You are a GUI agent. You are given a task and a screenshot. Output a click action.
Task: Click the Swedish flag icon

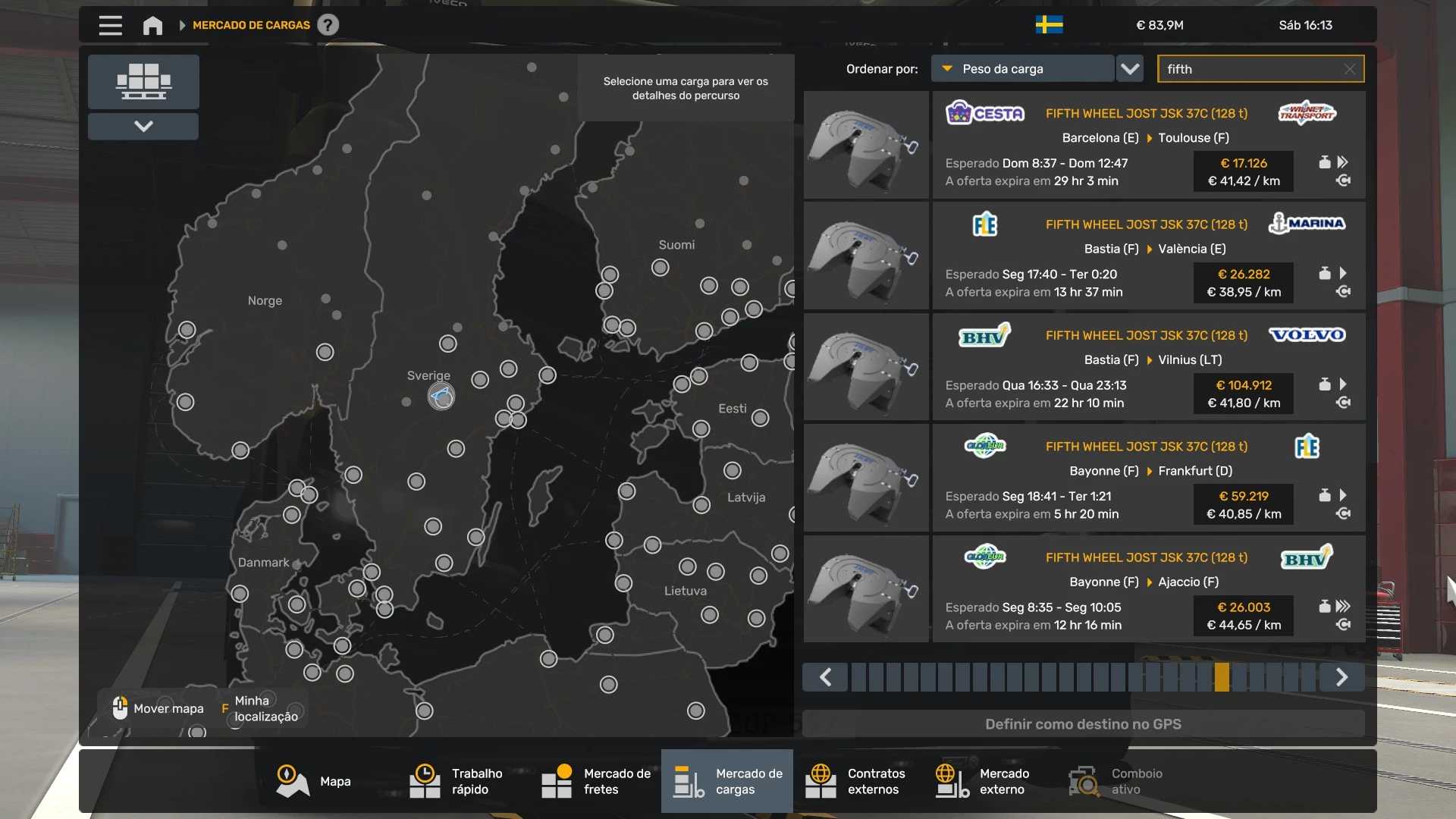pyautogui.click(x=1049, y=25)
